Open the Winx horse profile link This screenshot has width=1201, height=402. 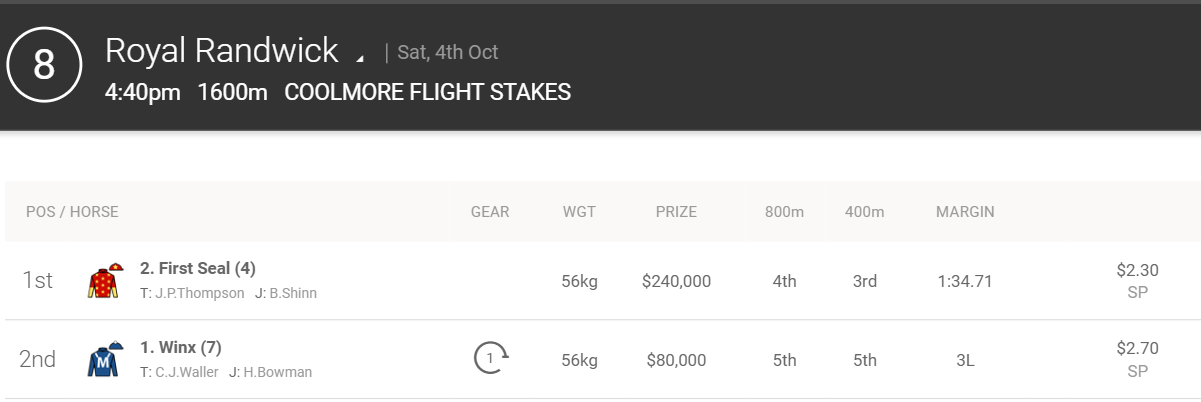[x=180, y=347]
